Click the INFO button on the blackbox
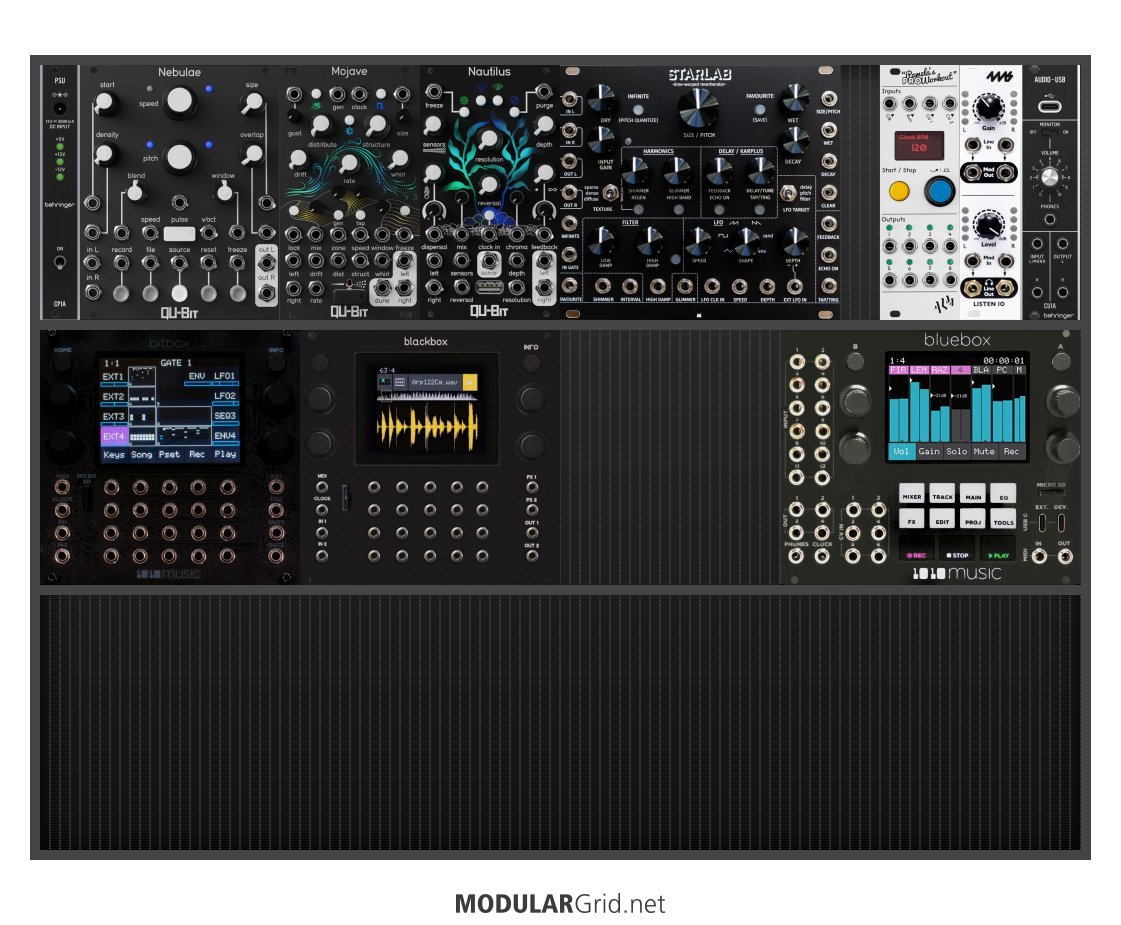The height and width of the screenshot is (925, 1121). coord(531,362)
